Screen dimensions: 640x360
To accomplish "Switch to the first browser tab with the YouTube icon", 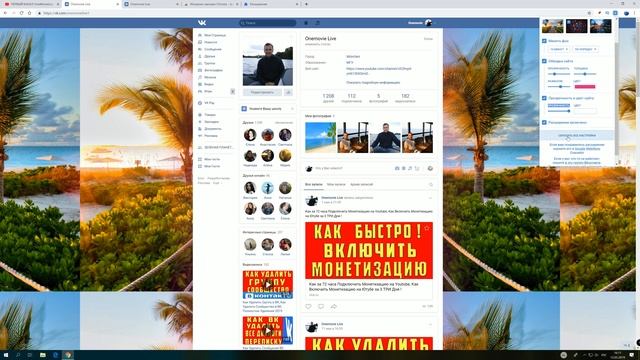I will coord(30,4).
